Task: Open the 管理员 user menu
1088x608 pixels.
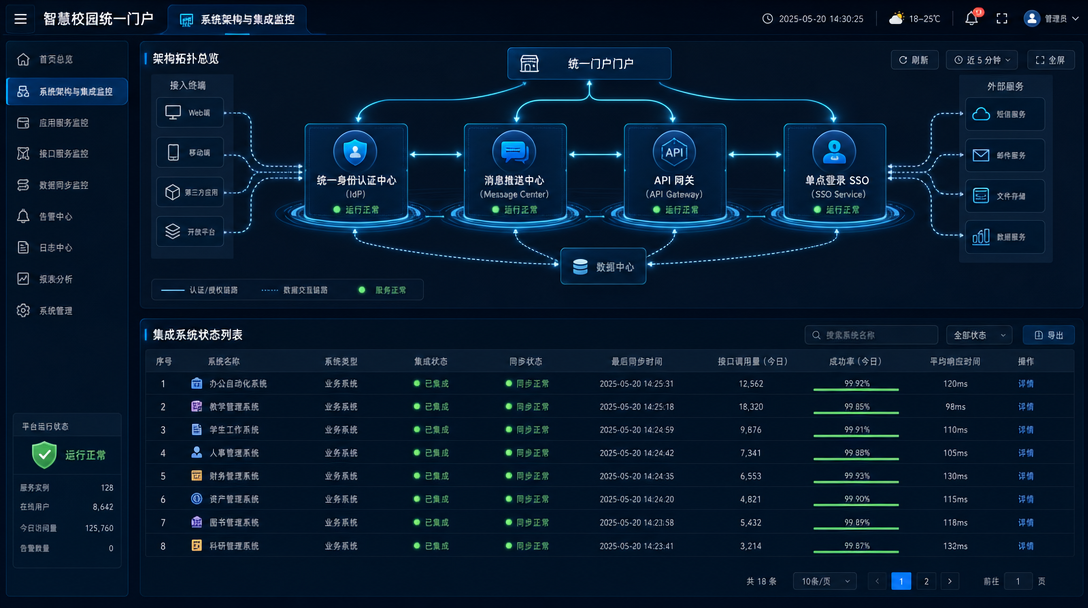Action: pos(1051,19)
